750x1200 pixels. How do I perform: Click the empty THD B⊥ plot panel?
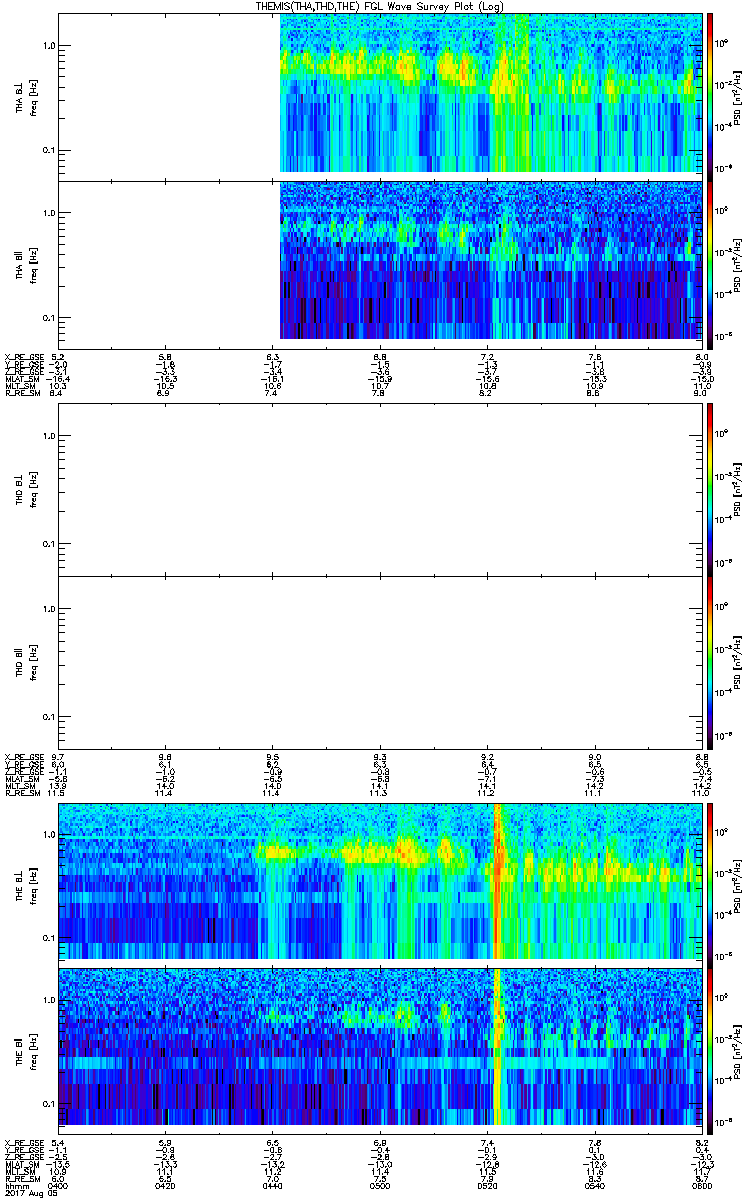tap(381, 488)
